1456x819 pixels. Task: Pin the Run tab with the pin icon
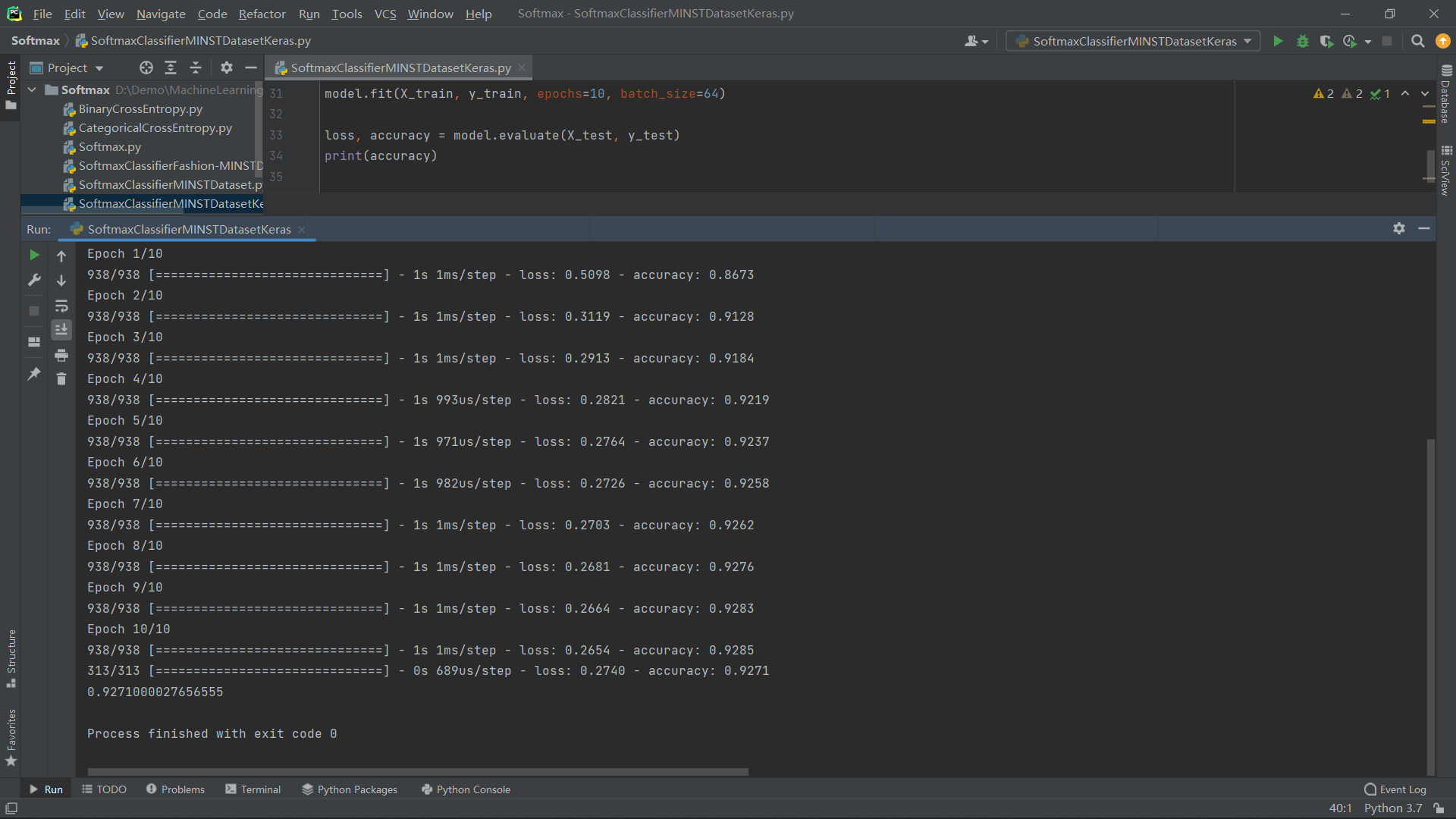tap(33, 374)
